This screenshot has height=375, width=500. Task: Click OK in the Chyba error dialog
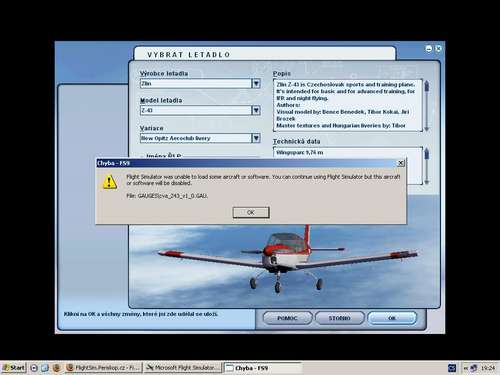pos(251,212)
